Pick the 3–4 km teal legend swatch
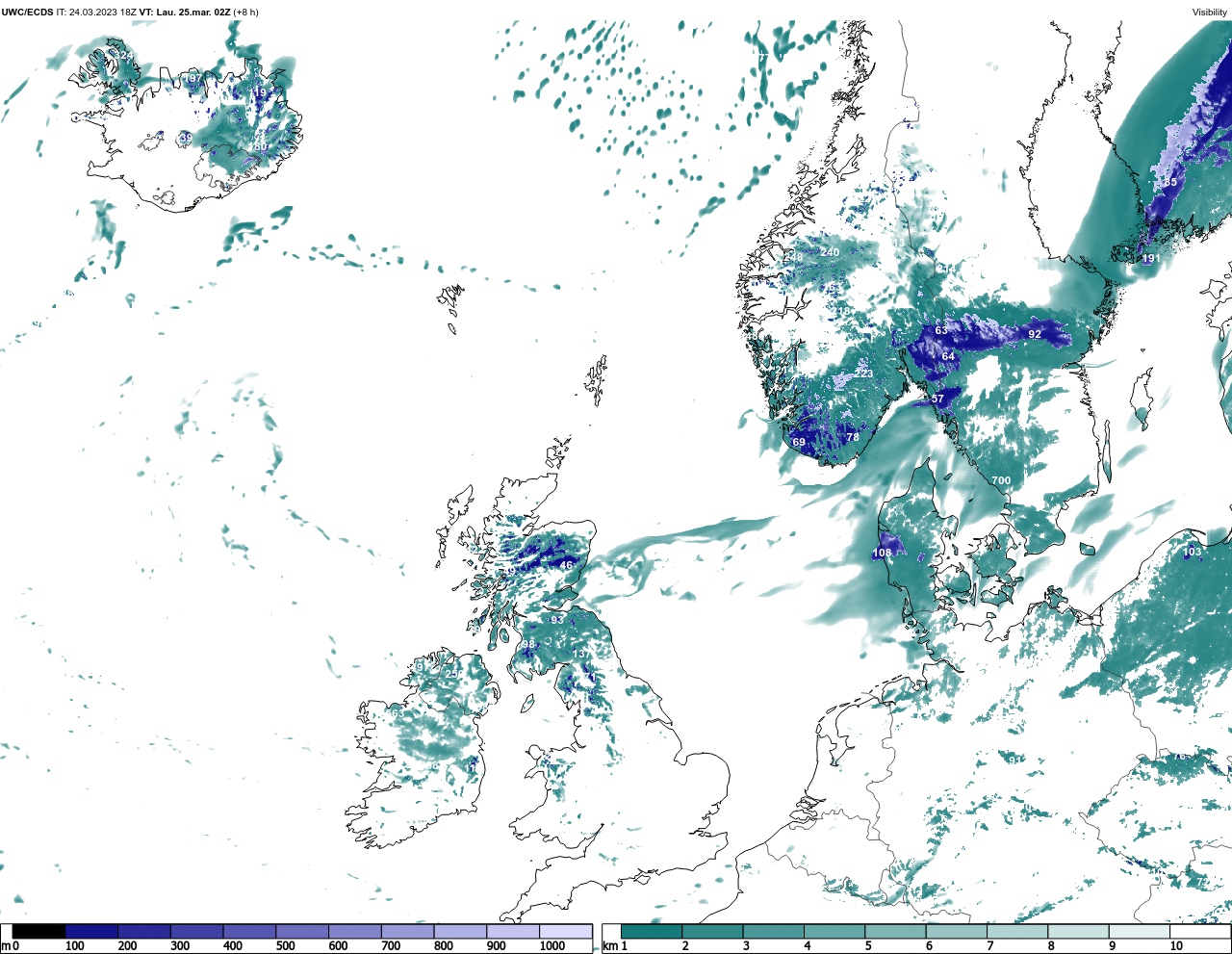 pyautogui.click(x=773, y=931)
